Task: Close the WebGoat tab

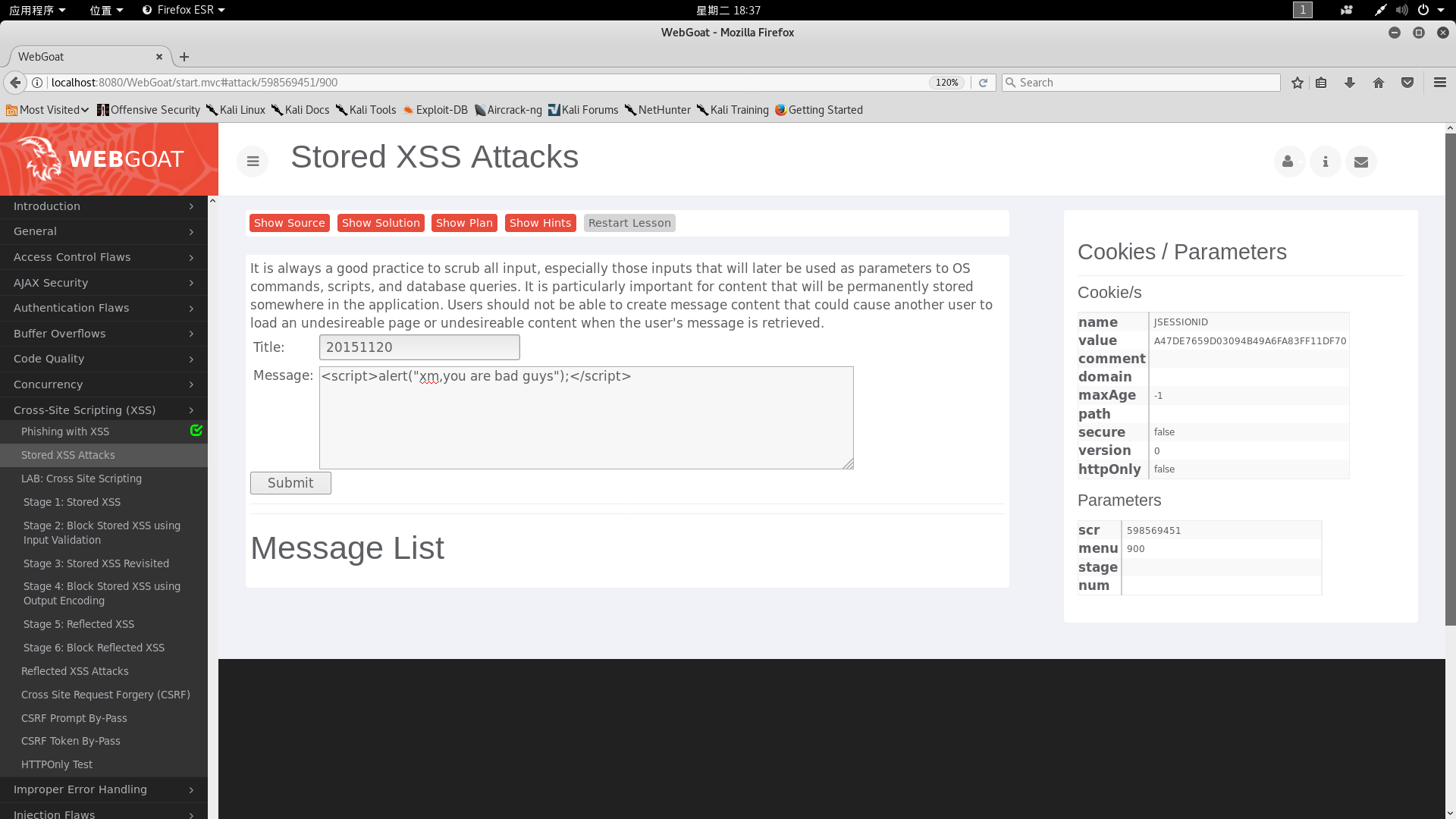Action: coord(159,57)
